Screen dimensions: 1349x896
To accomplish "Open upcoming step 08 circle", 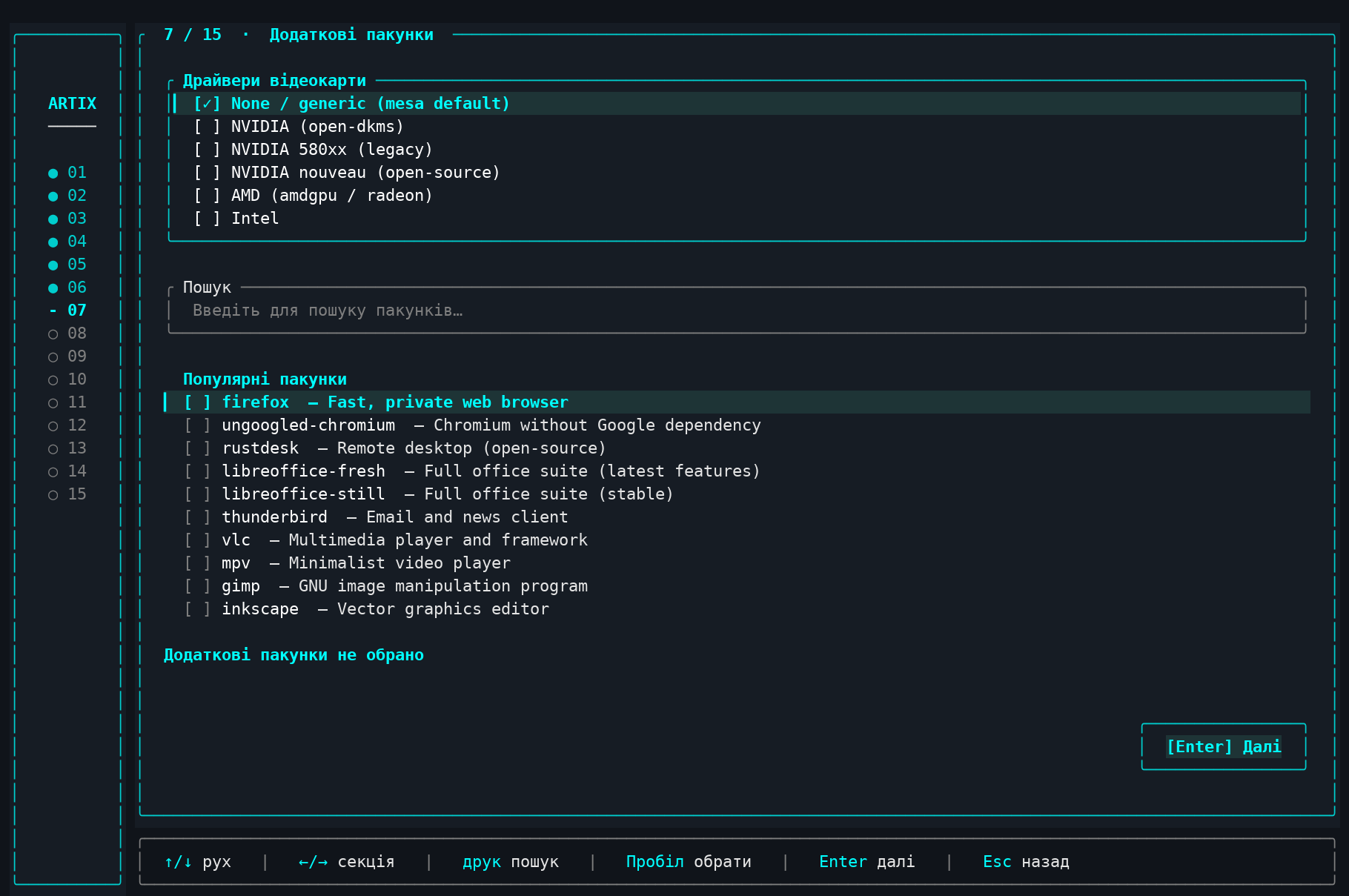I will (67, 333).
